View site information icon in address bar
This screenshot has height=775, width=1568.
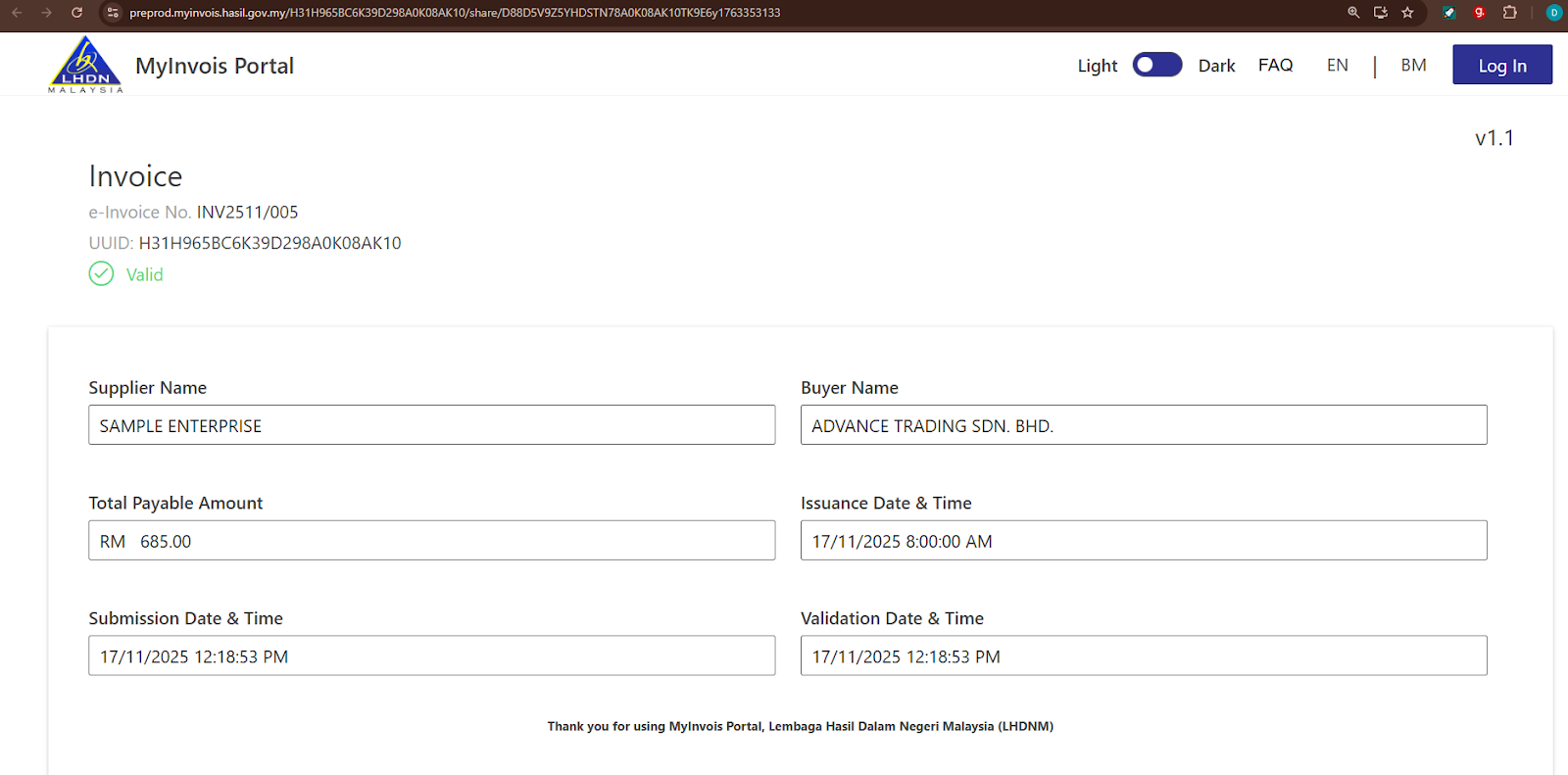click(x=113, y=13)
